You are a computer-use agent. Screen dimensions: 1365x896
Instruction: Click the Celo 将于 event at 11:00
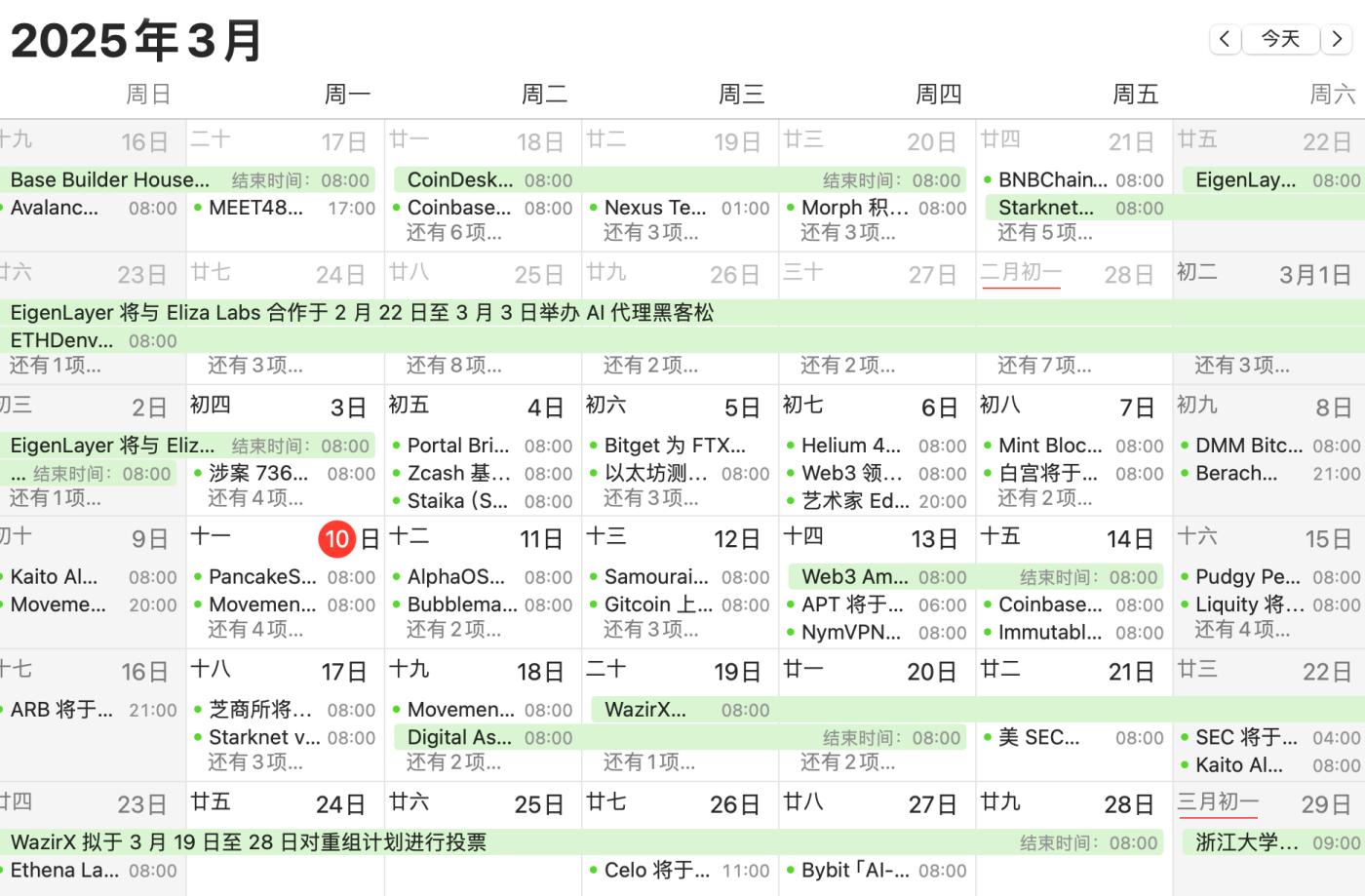click(x=657, y=871)
